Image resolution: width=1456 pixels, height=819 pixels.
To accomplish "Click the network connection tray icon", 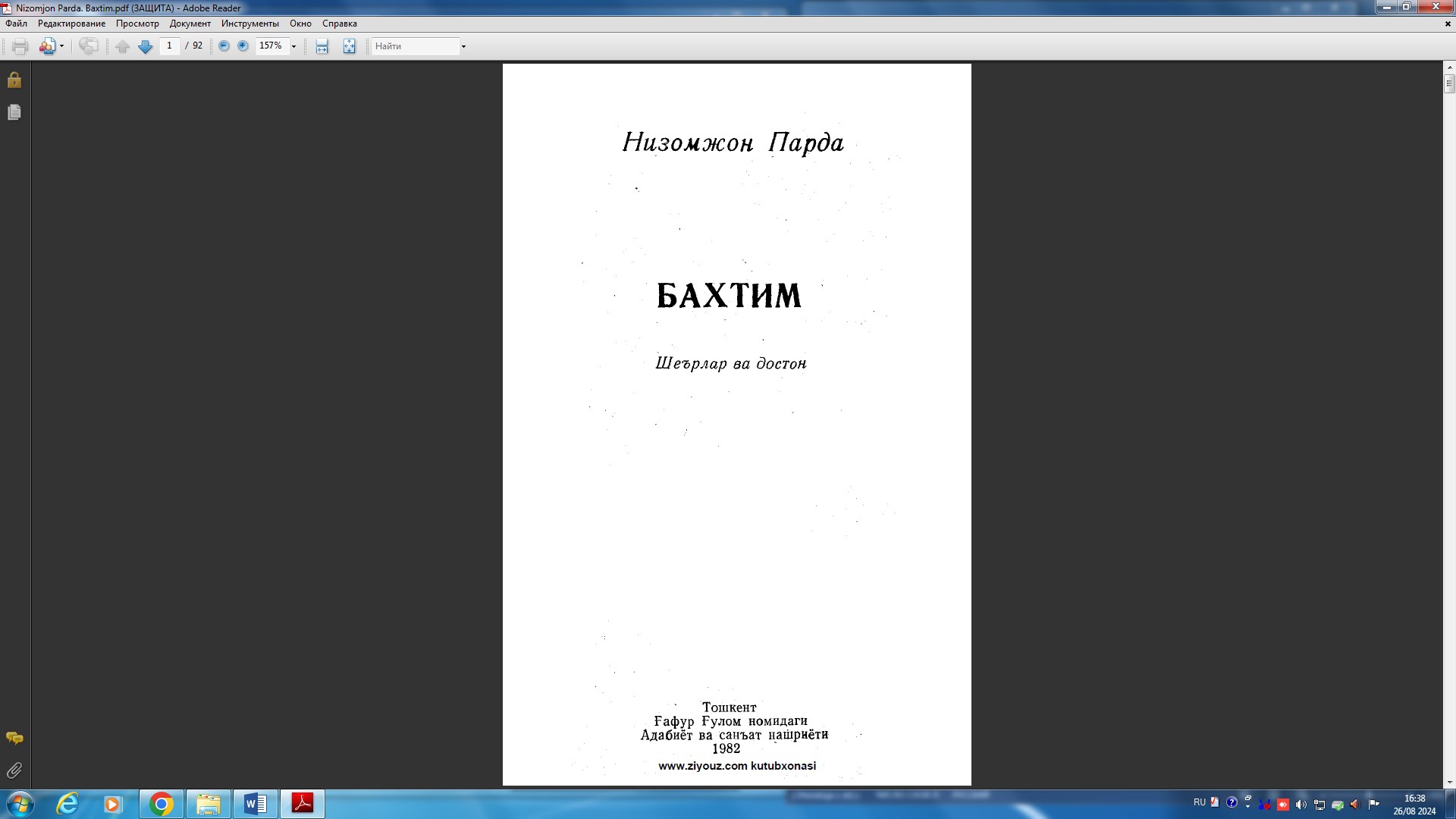I will tap(1319, 805).
